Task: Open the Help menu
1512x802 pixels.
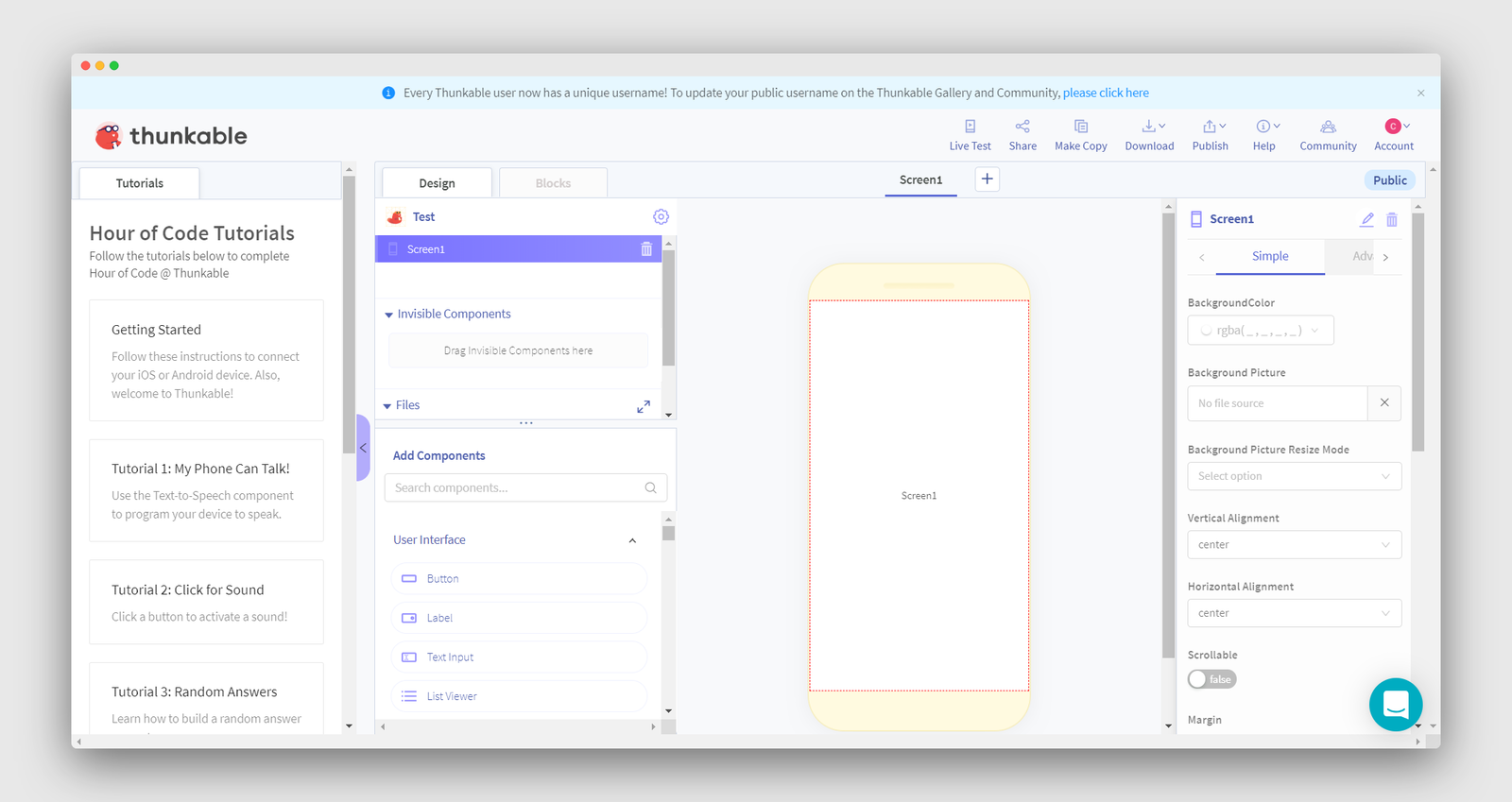Action: coord(1264,135)
